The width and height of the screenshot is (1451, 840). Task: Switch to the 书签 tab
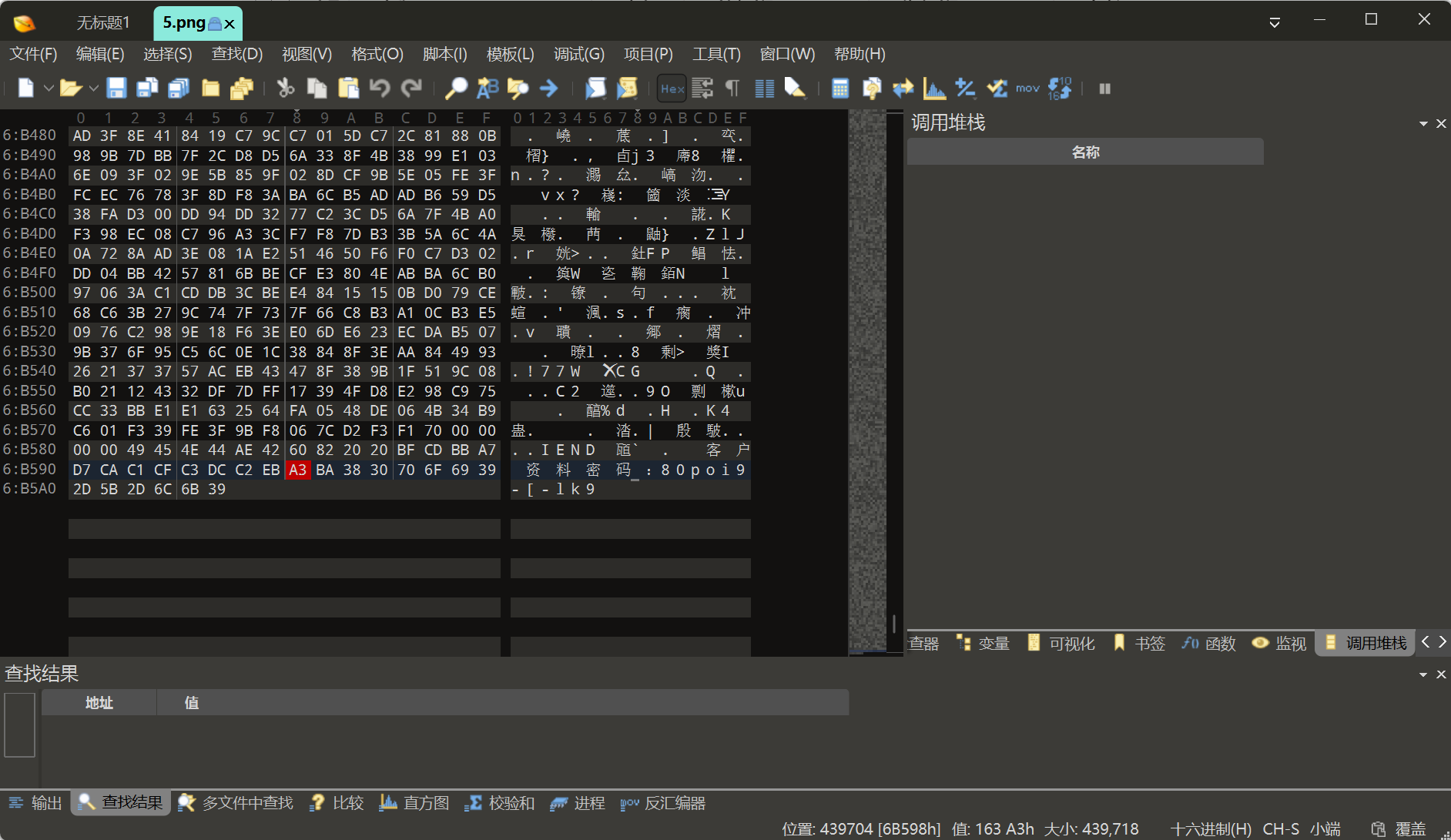click(1140, 643)
